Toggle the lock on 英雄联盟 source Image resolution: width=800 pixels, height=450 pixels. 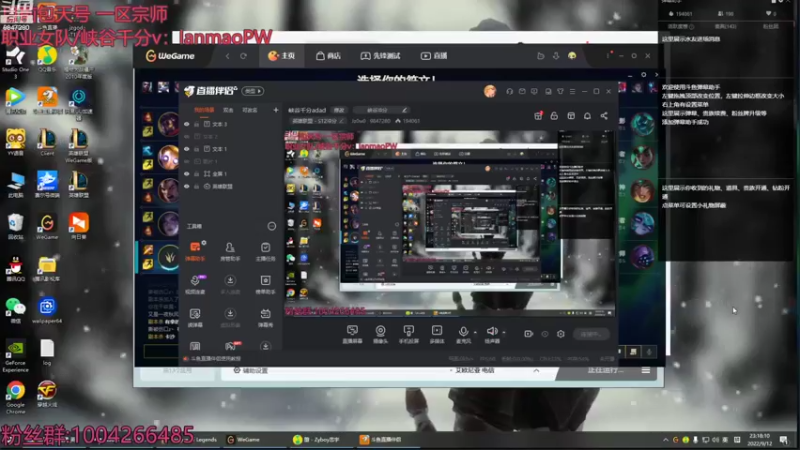tap(196, 186)
